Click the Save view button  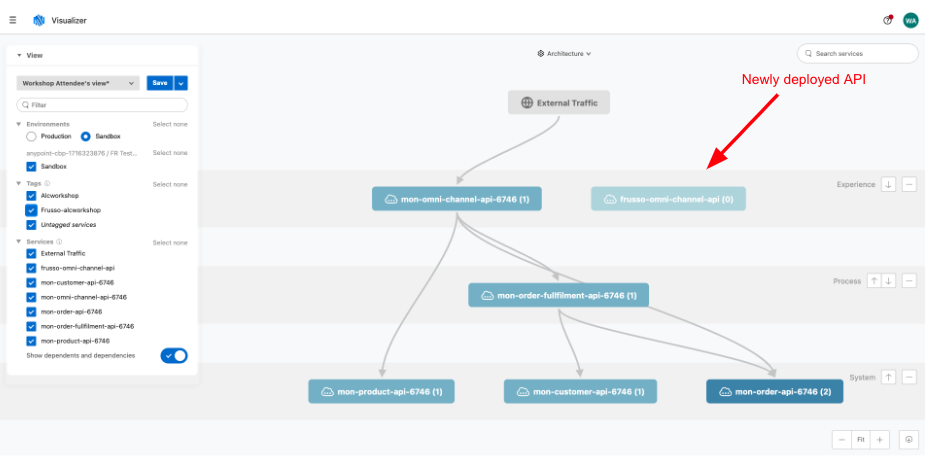tap(159, 83)
